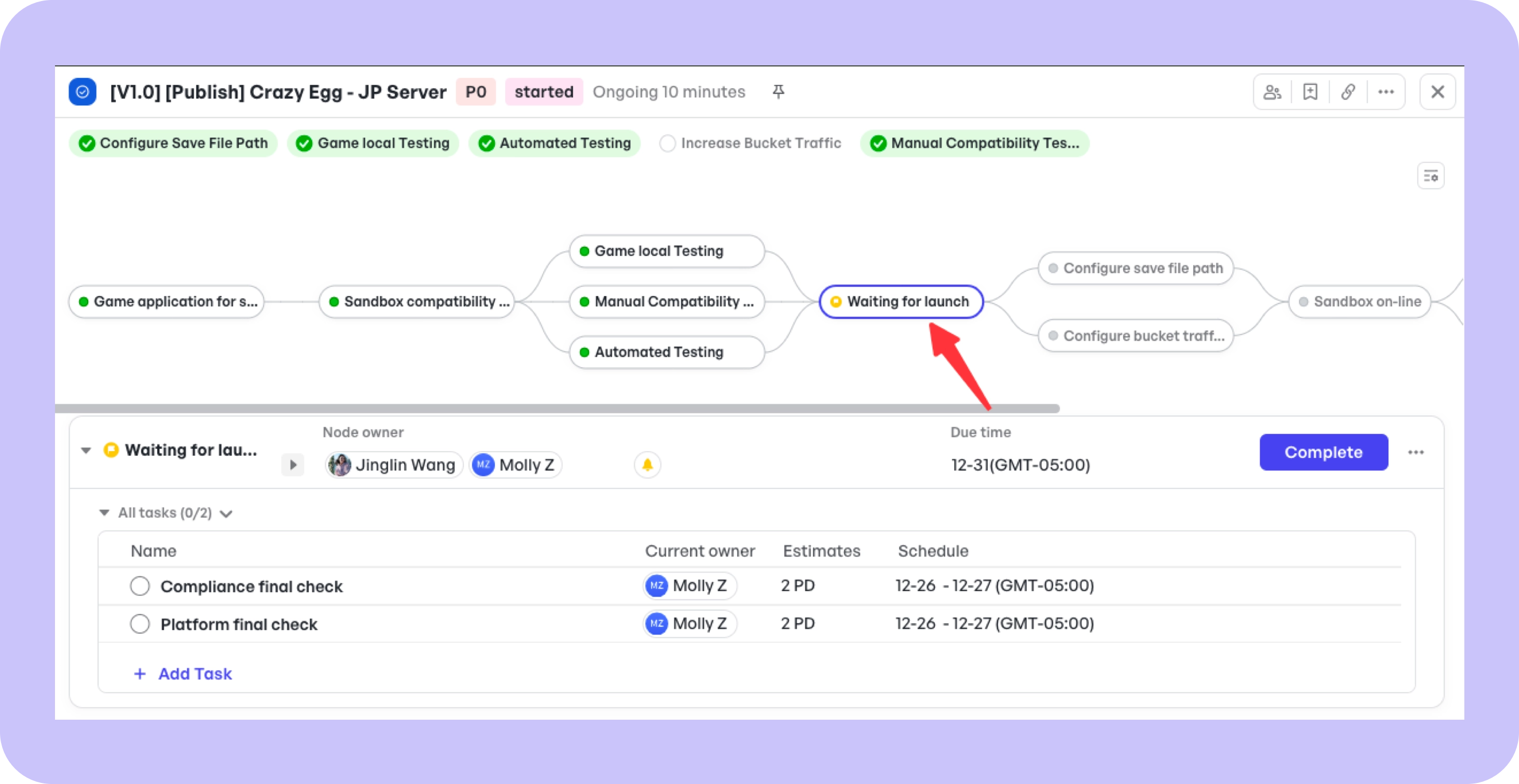
Task: Click Molly Z owner of Compliance final check
Action: [689, 585]
